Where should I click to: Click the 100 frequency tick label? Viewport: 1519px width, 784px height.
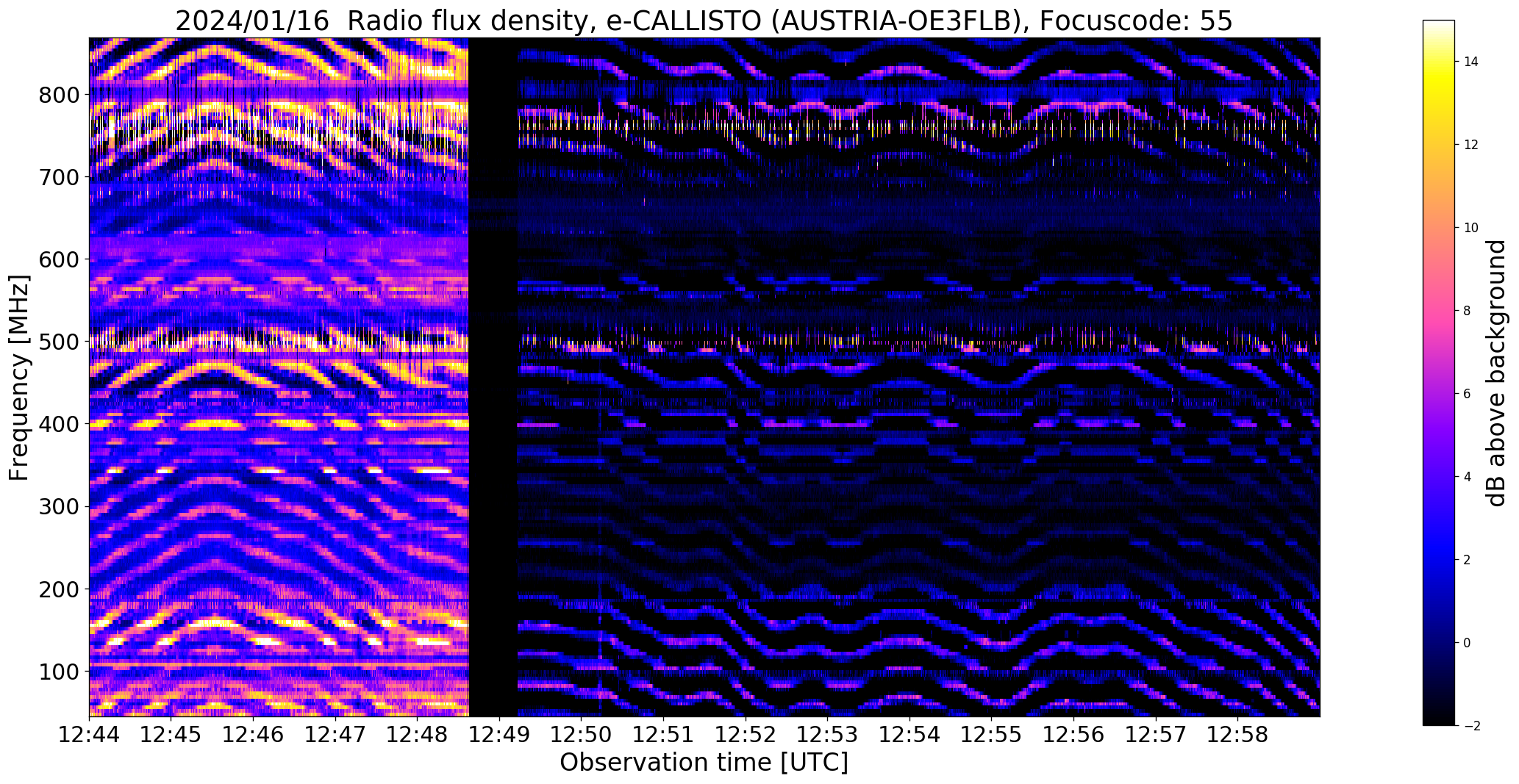[57, 672]
